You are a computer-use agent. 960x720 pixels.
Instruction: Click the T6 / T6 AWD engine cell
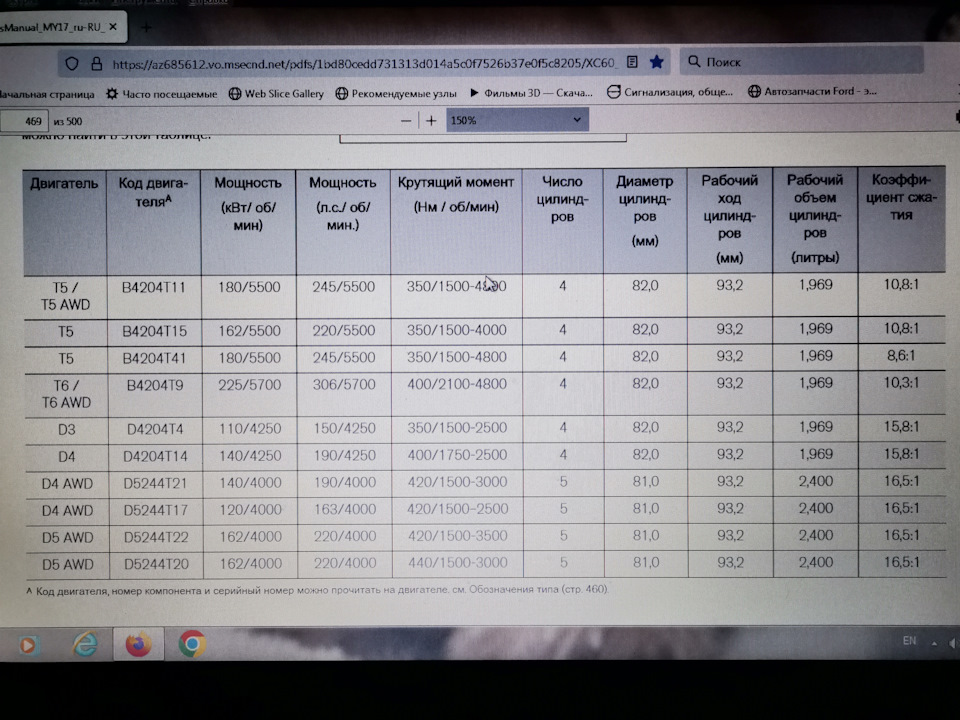pos(66,394)
